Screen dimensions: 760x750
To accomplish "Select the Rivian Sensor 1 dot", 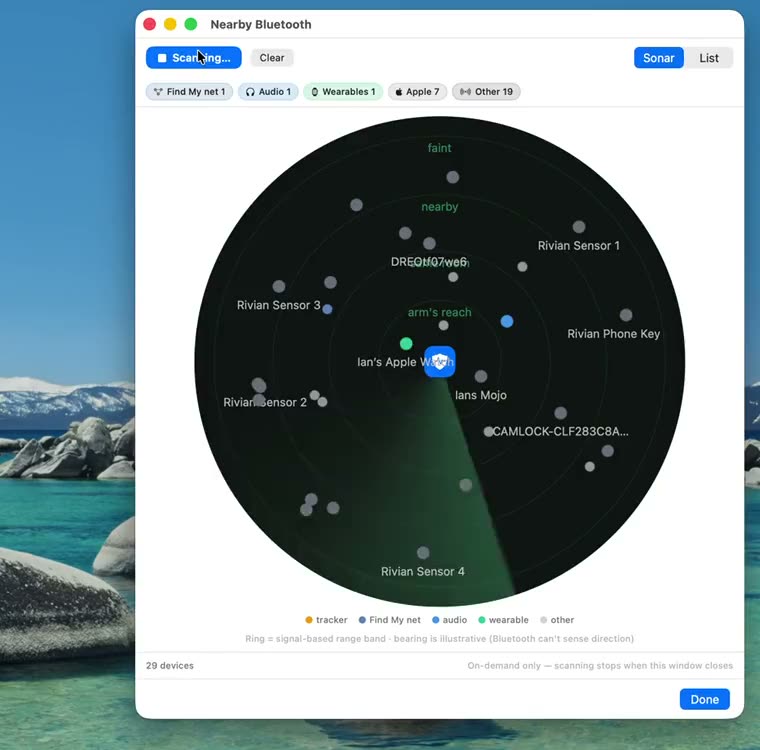I will 579,226.
